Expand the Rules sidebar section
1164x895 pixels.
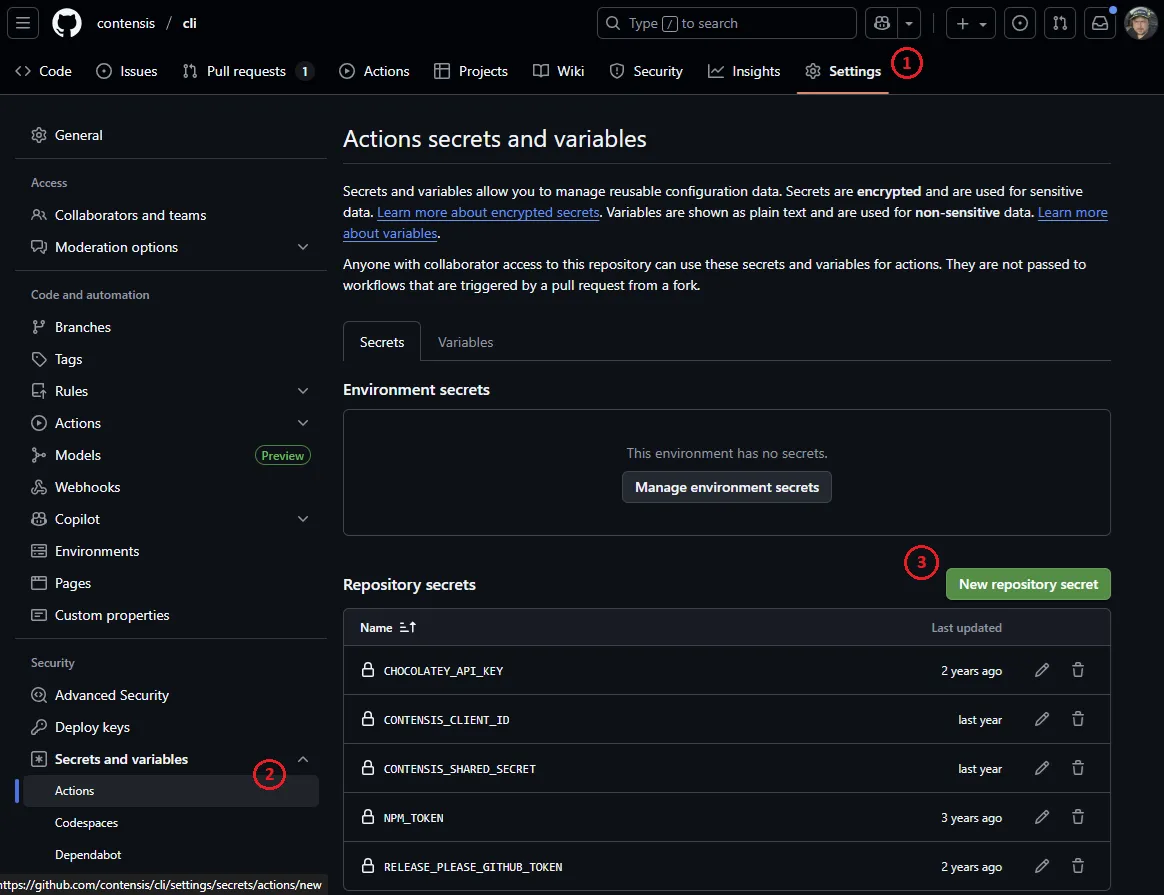coord(303,391)
